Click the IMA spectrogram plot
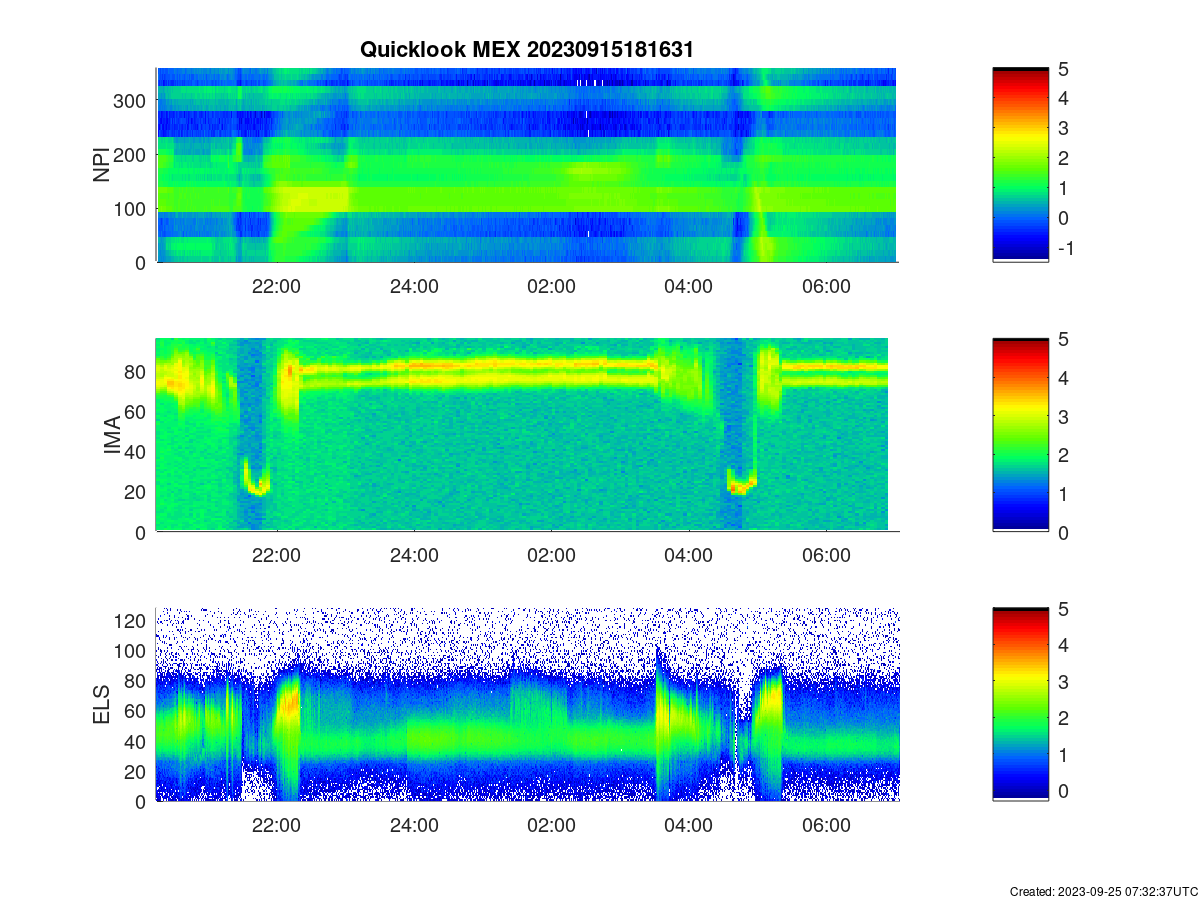 click(527, 435)
